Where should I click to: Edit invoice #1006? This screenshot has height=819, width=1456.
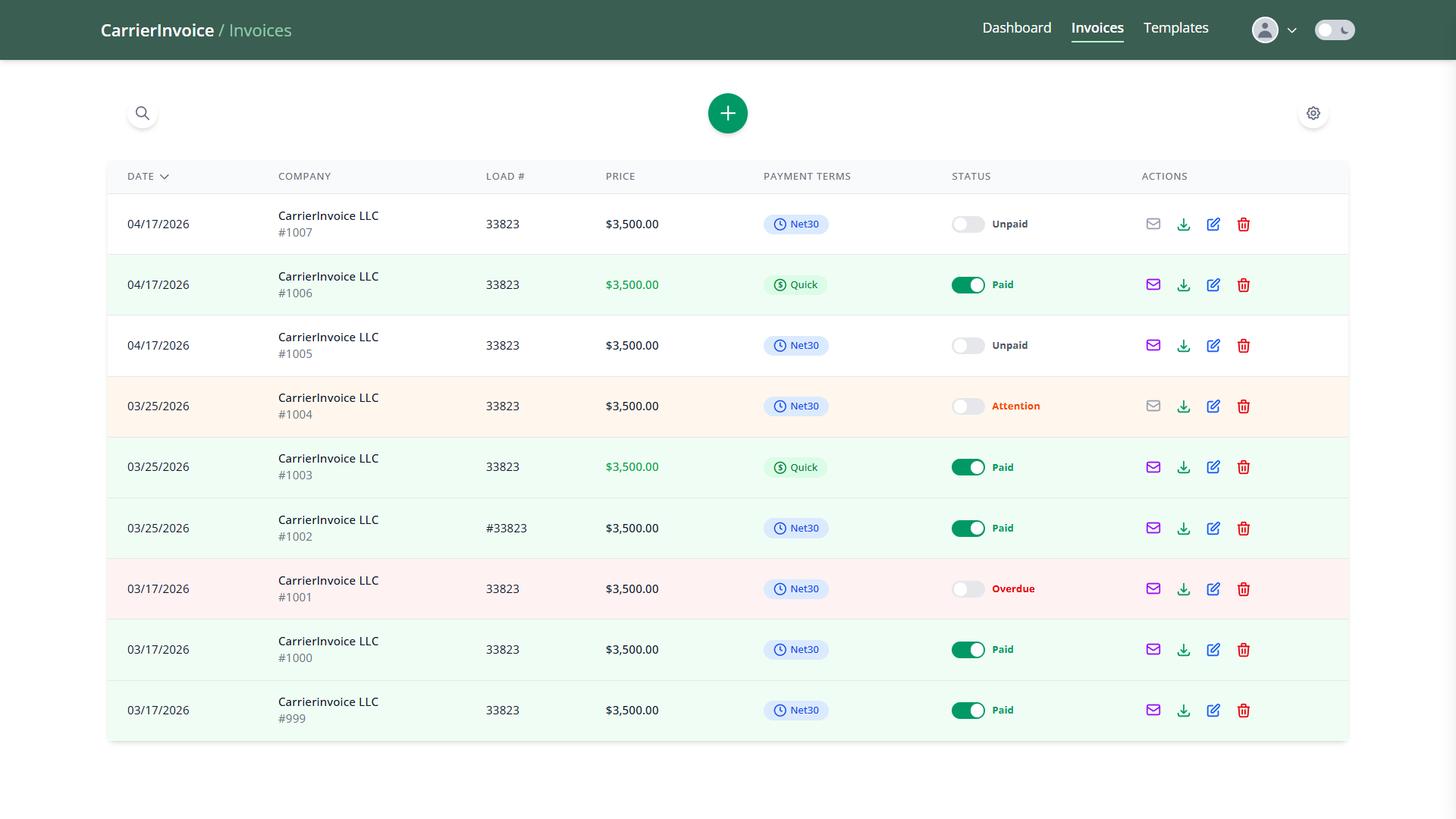(x=1213, y=285)
